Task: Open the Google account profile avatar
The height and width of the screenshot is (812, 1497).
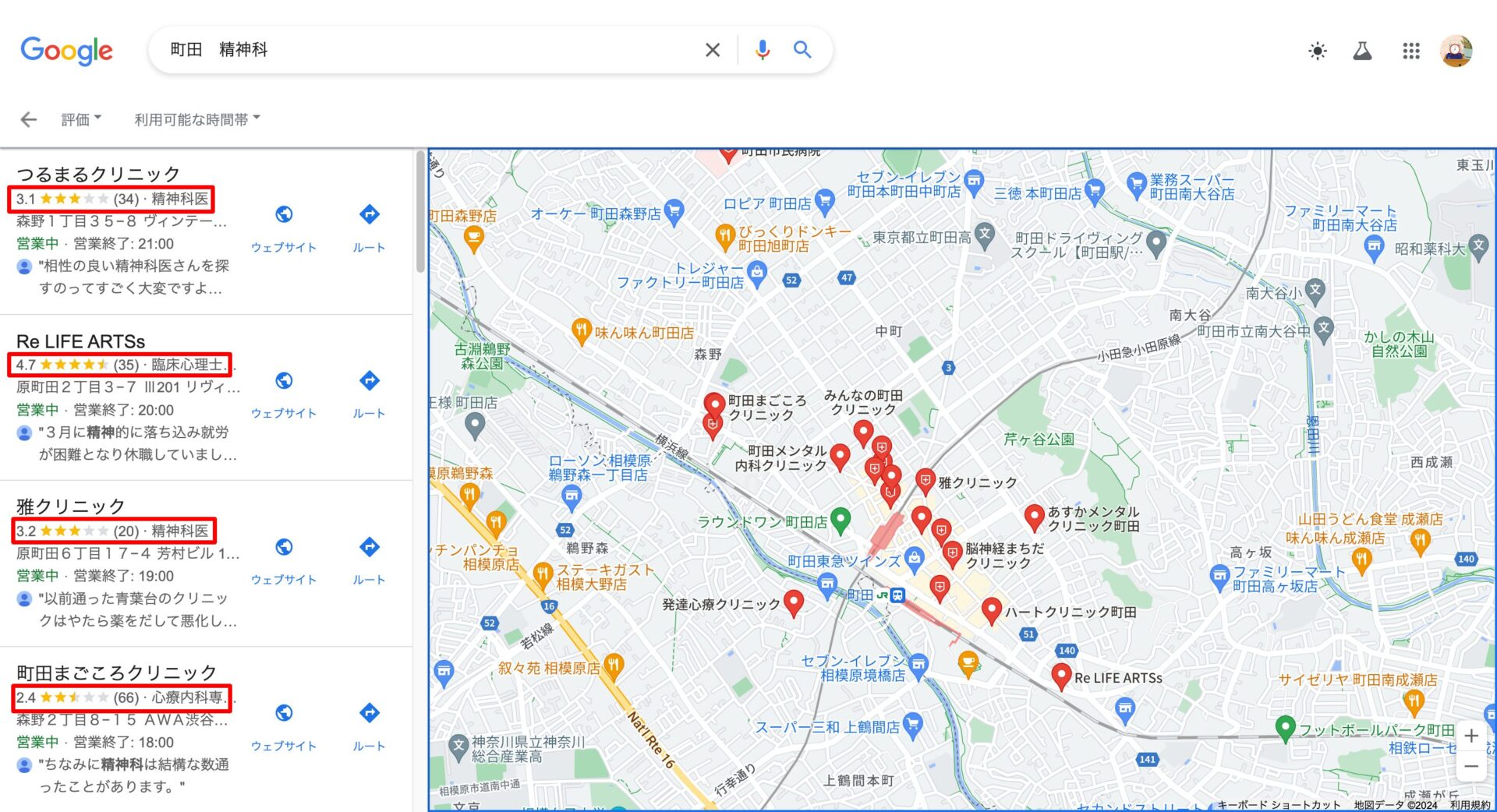Action: pos(1456,51)
